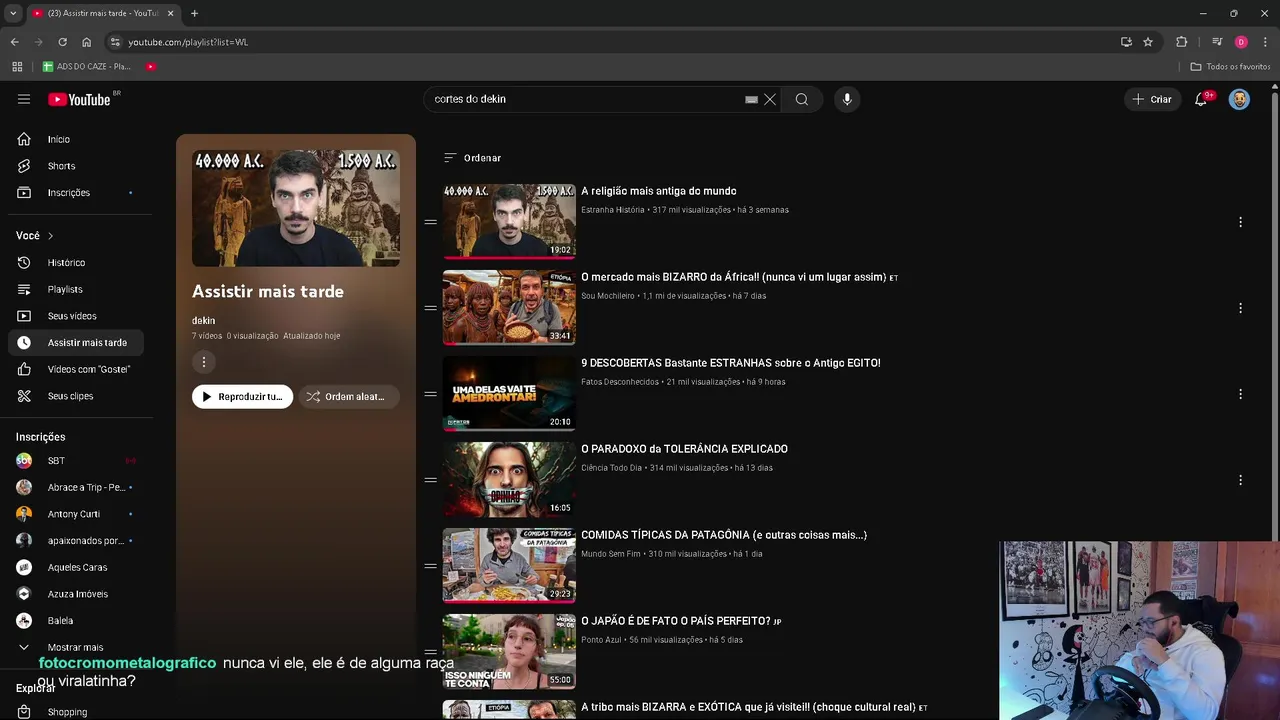
Task: Click the YouTube logo
Action: pos(79,99)
